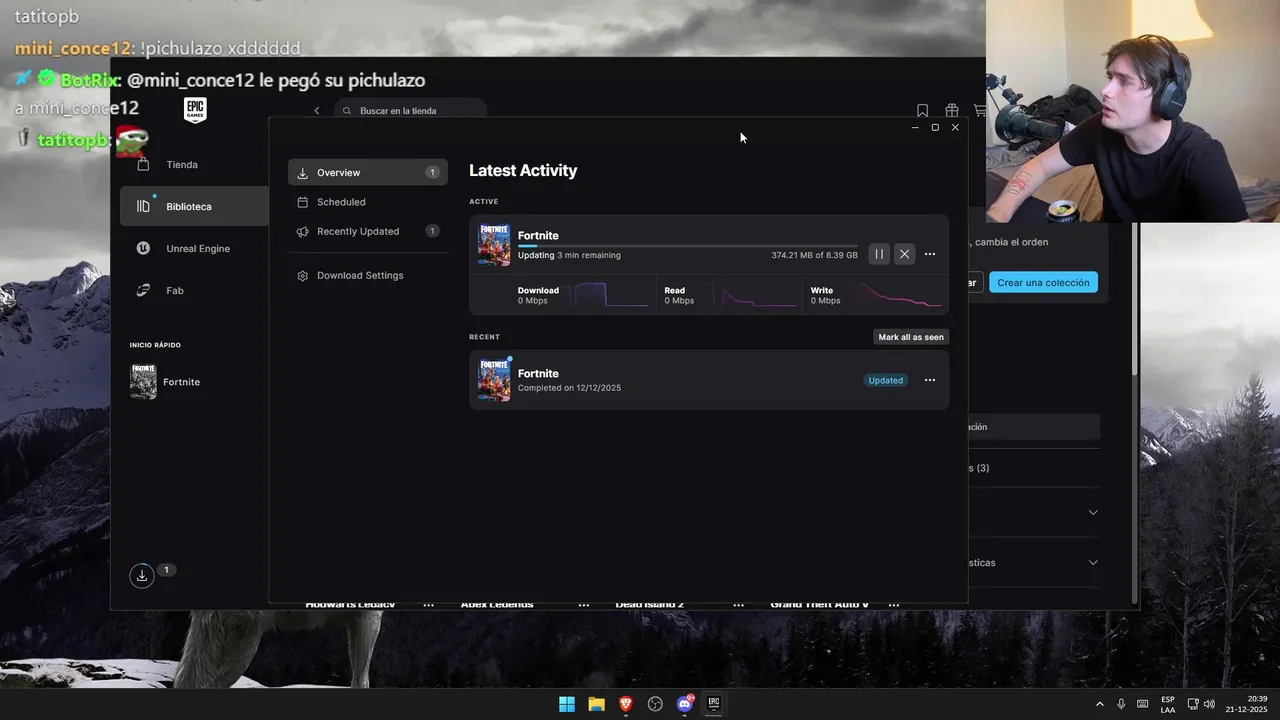
Task: Open options for Dead Island 2
Action: (x=739, y=605)
